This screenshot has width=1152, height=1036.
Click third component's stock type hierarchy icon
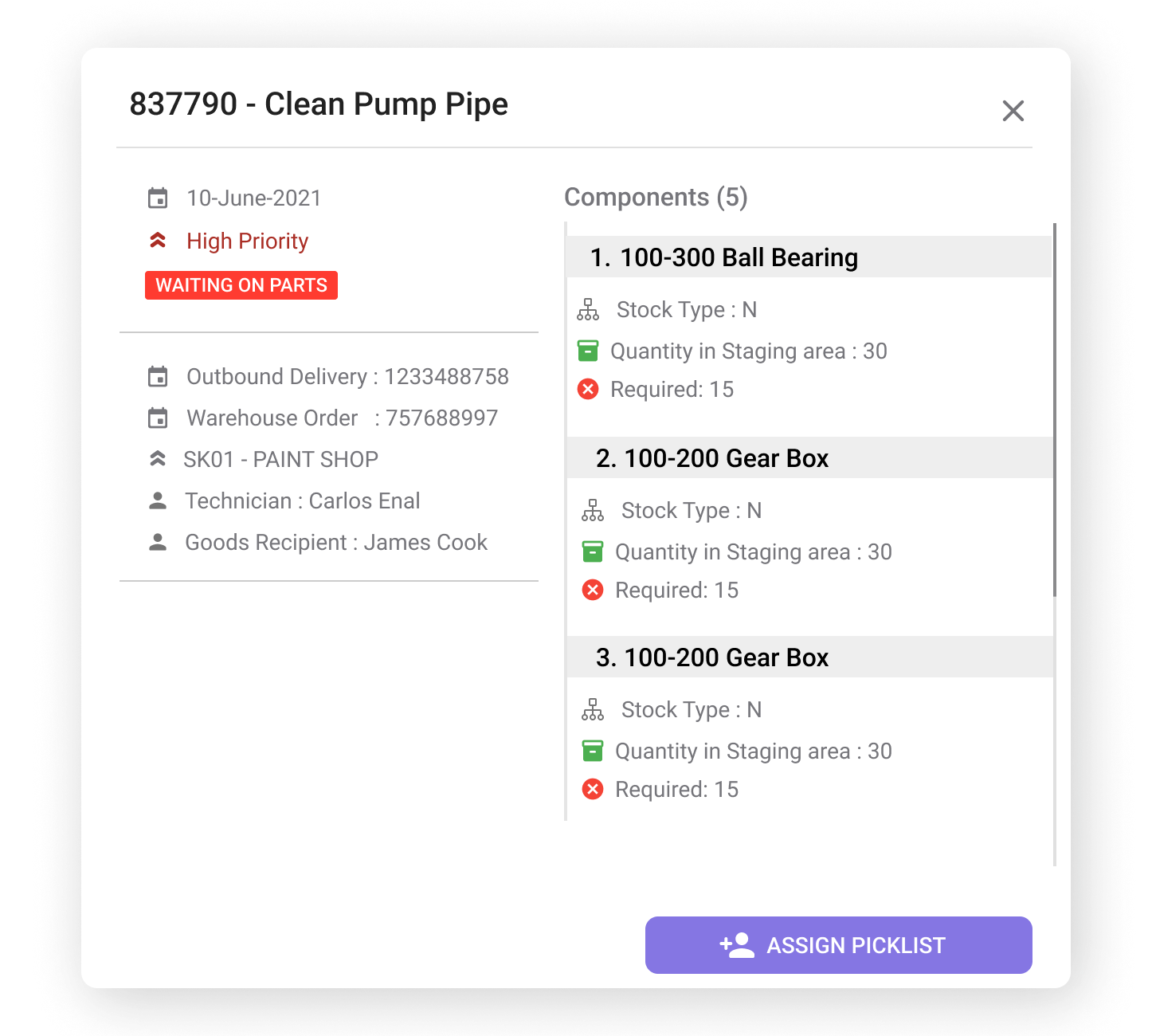[593, 709]
